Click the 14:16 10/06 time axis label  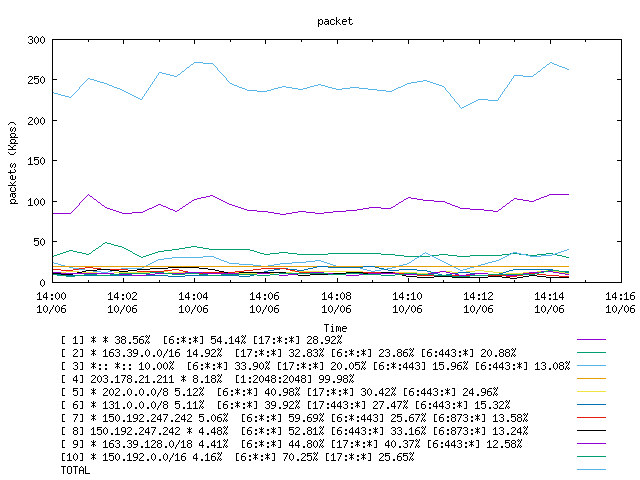coord(620,302)
